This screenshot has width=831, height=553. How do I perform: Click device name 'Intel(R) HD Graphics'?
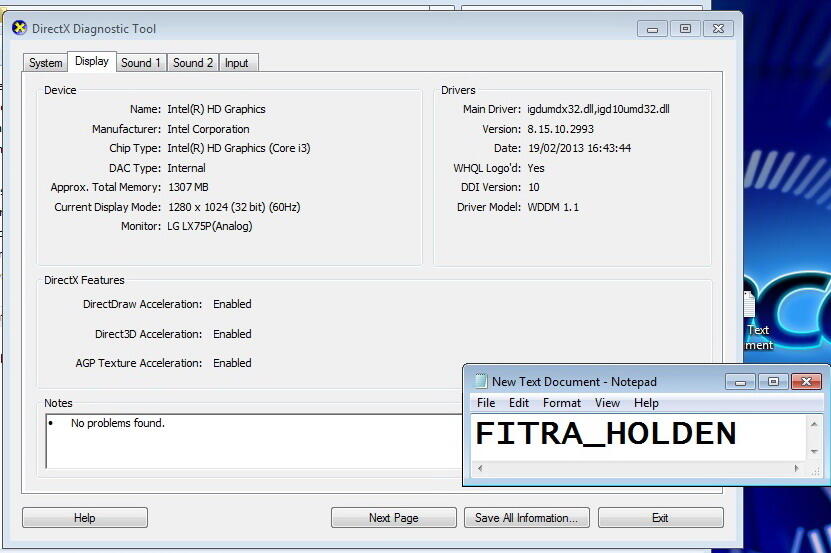(216, 109)
